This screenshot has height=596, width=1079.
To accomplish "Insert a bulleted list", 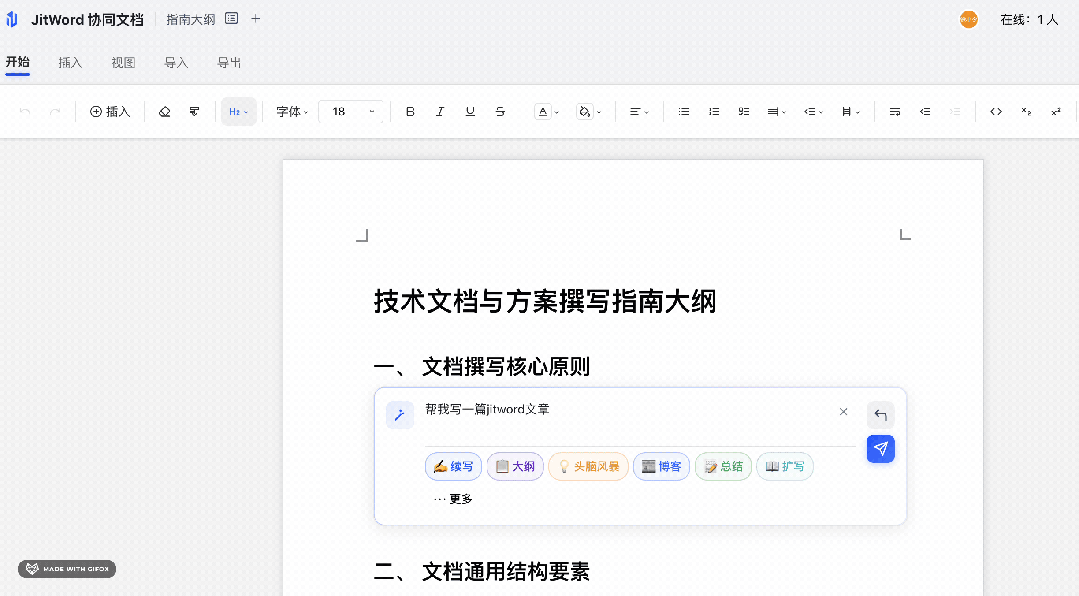I will tap(685, 111).
